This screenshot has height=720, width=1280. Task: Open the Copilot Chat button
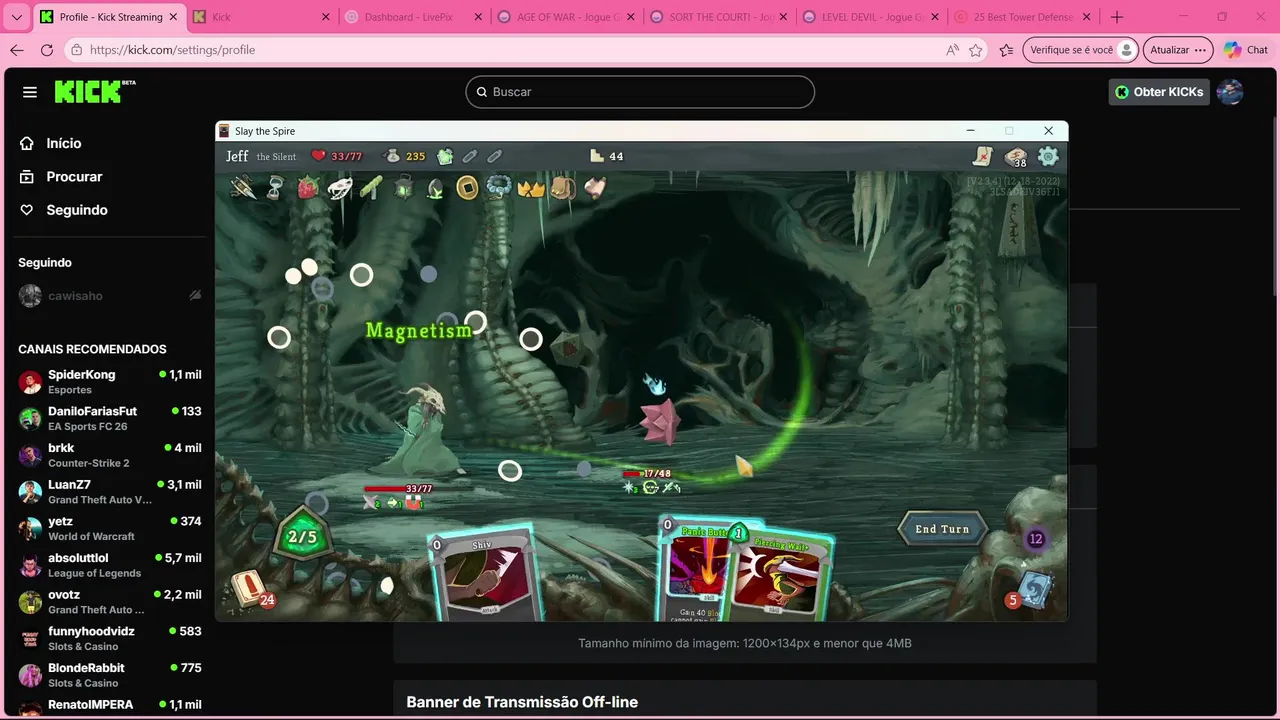click(x=1246, y=50)
